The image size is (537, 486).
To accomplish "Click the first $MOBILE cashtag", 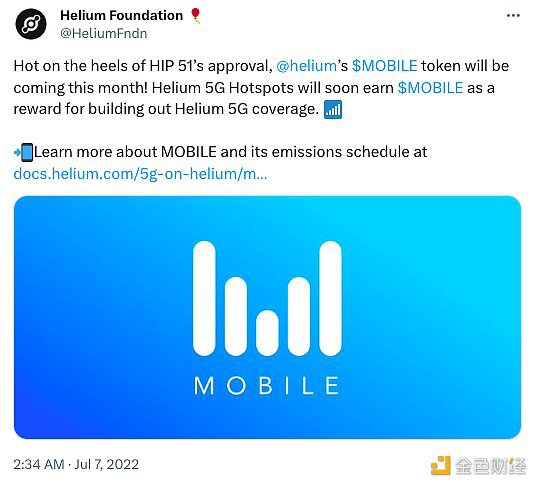I will 385,66.
